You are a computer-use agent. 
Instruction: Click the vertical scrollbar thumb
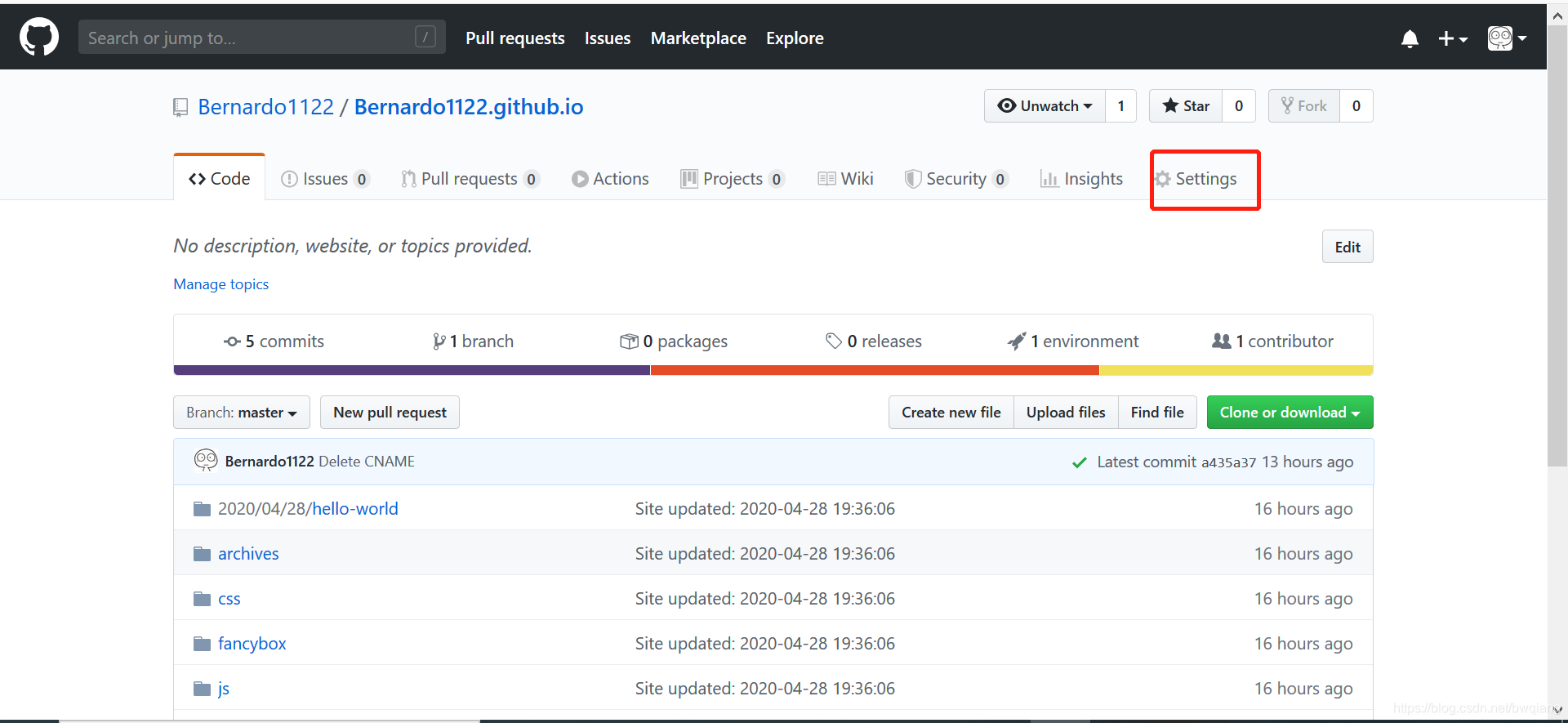(x=1557, y=245)
